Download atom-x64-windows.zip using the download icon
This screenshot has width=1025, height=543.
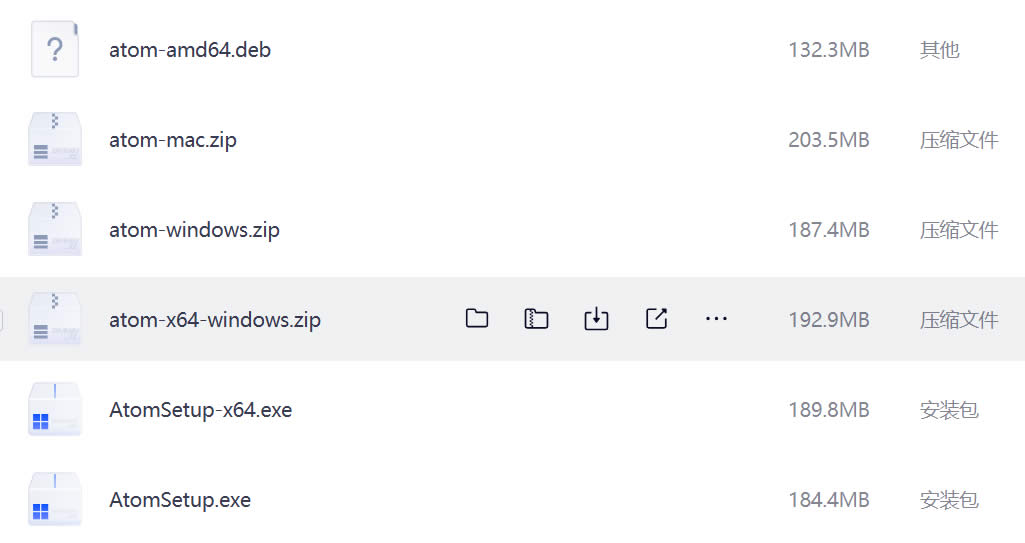click(596, 319)
